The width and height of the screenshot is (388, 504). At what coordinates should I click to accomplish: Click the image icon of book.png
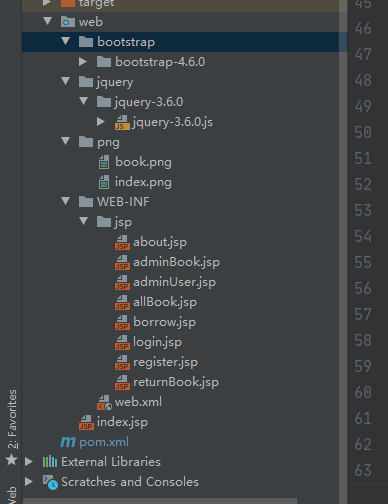point(104,162)
